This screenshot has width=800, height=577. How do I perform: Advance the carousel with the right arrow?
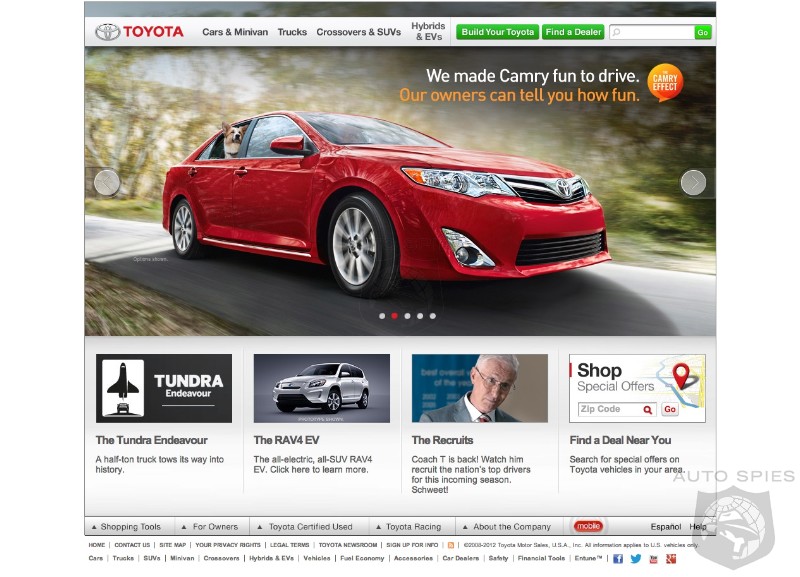[693, 182]
